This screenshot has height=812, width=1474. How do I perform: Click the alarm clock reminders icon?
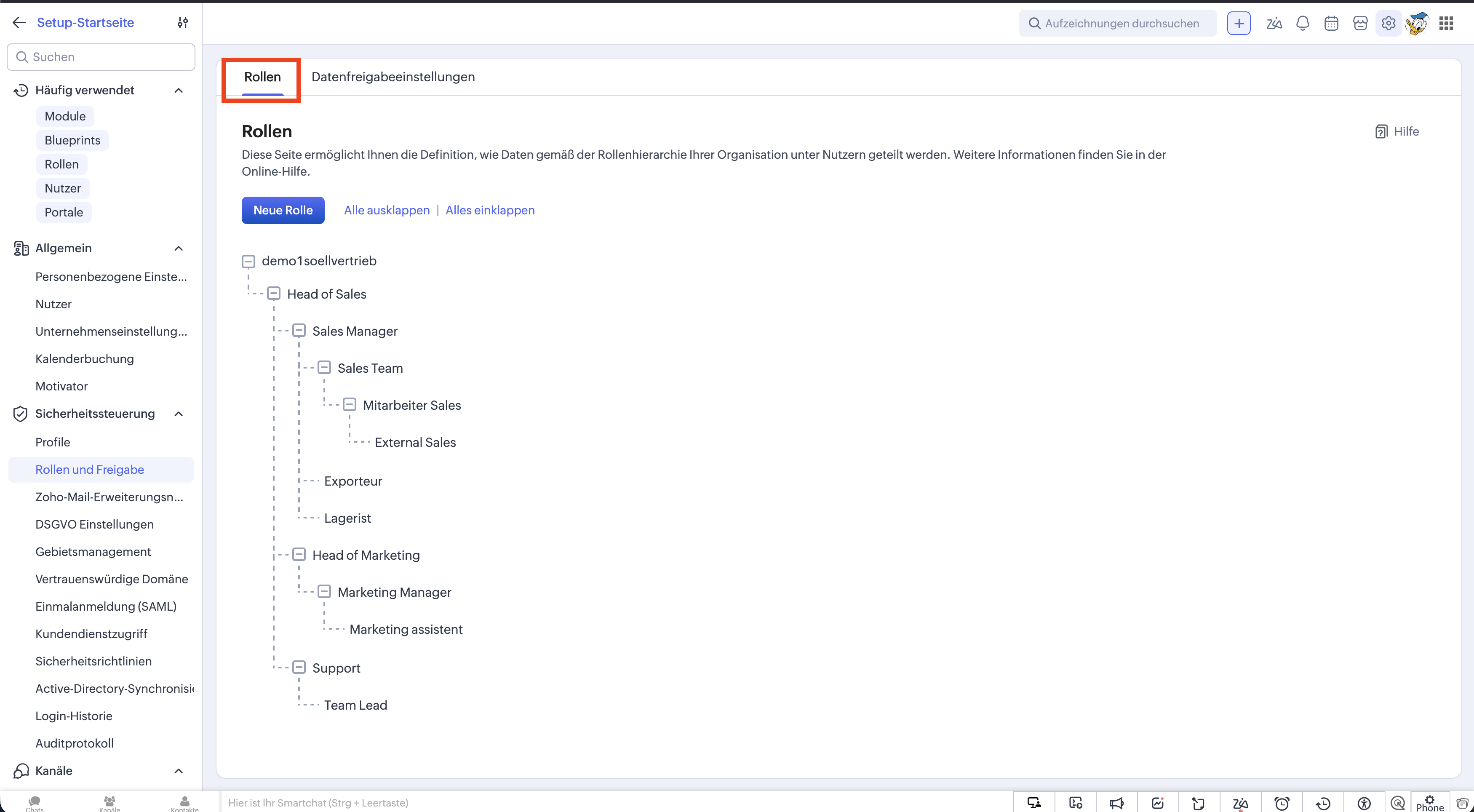point(1282,803)
